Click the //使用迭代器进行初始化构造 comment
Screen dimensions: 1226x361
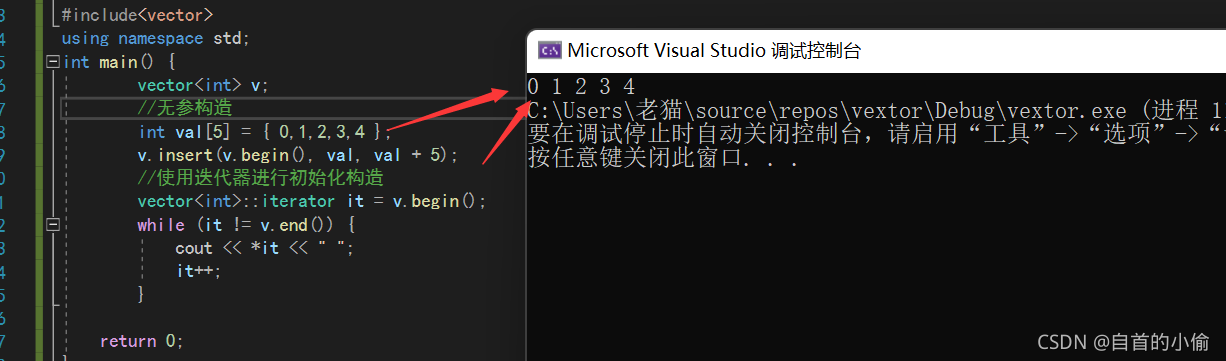[x=261, y=178]
